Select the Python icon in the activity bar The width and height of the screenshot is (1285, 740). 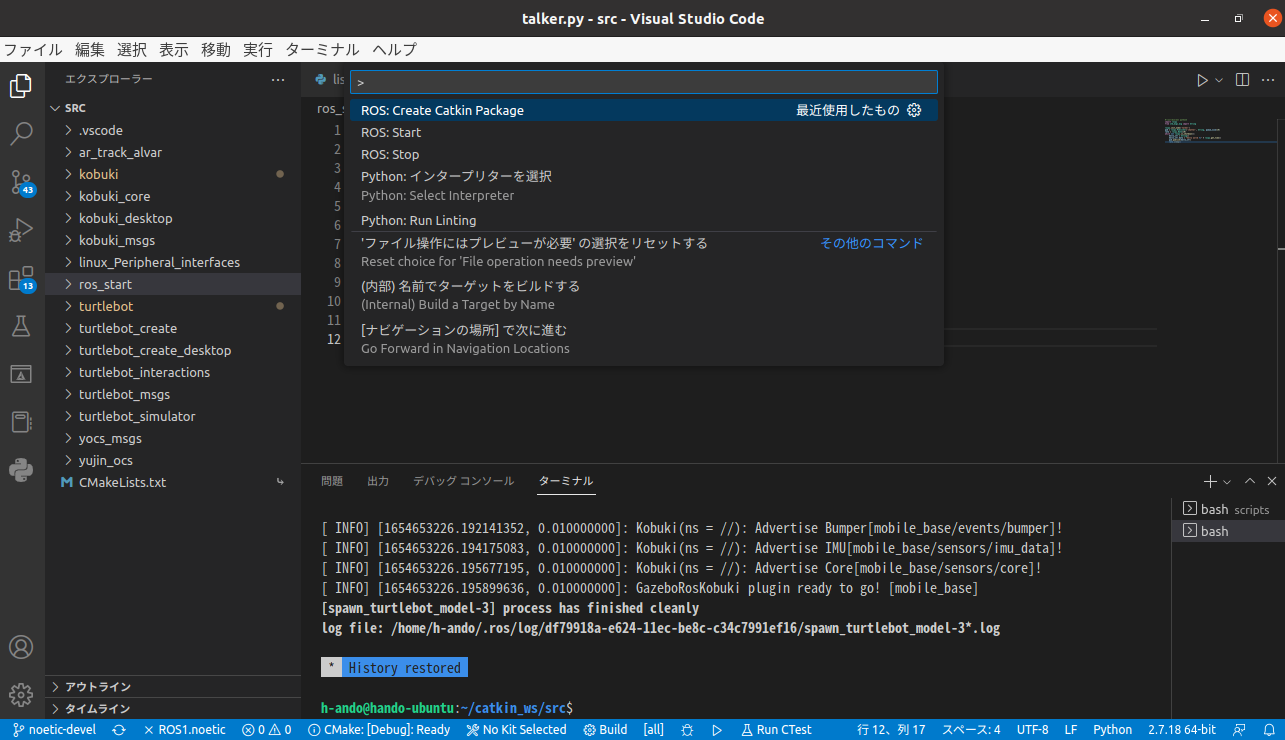pyautogui.click(x=20, y=469)
